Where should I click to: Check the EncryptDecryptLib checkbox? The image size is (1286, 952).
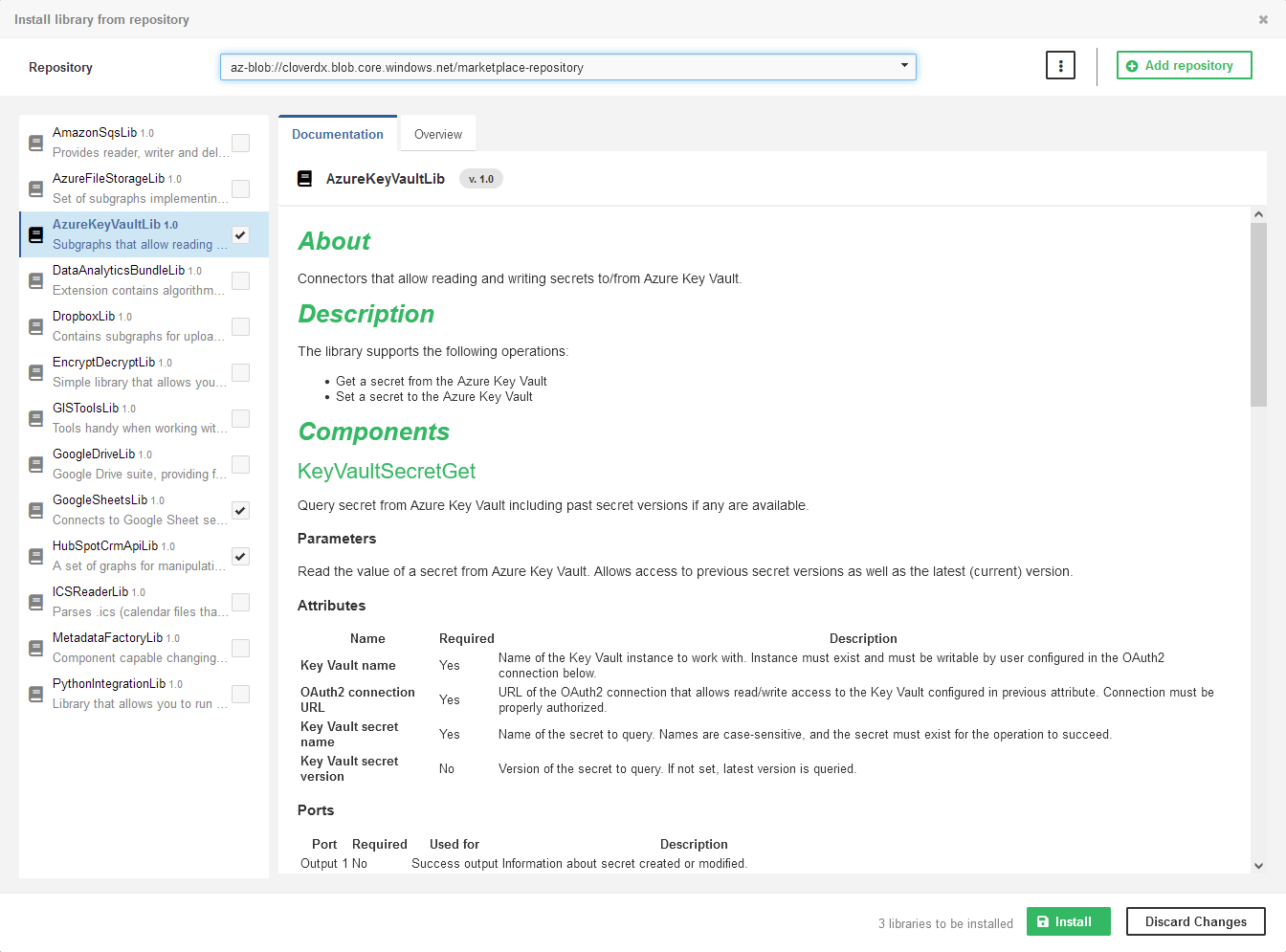(x=241, y=372)
